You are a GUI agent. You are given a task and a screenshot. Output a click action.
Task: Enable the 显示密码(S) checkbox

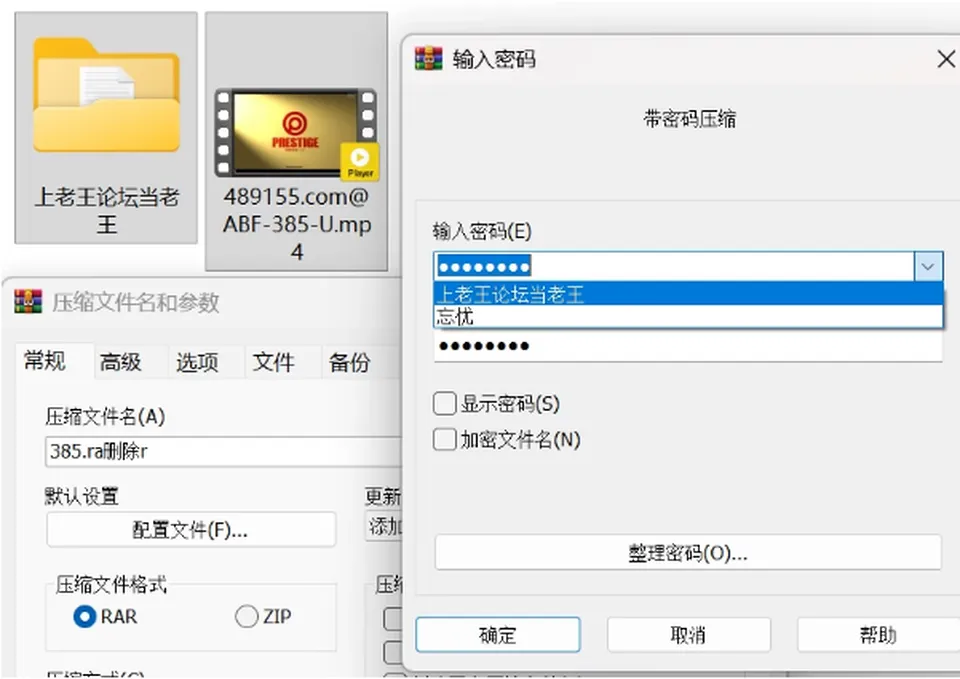(x=444, y=404)
